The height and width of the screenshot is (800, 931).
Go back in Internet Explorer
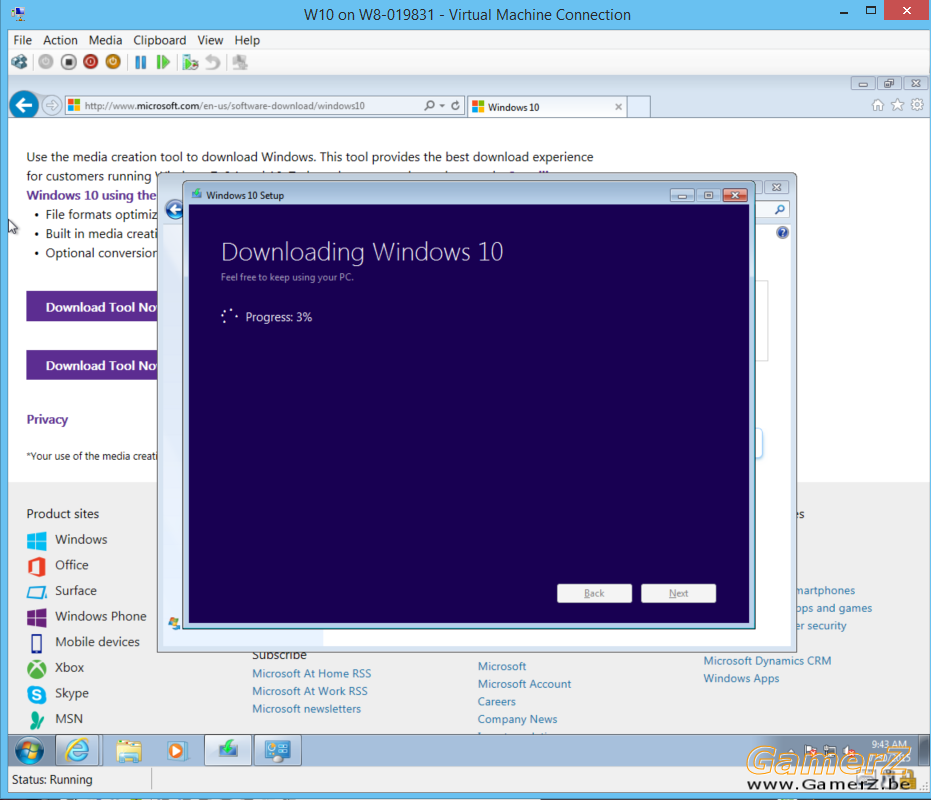tap(24, 106)
